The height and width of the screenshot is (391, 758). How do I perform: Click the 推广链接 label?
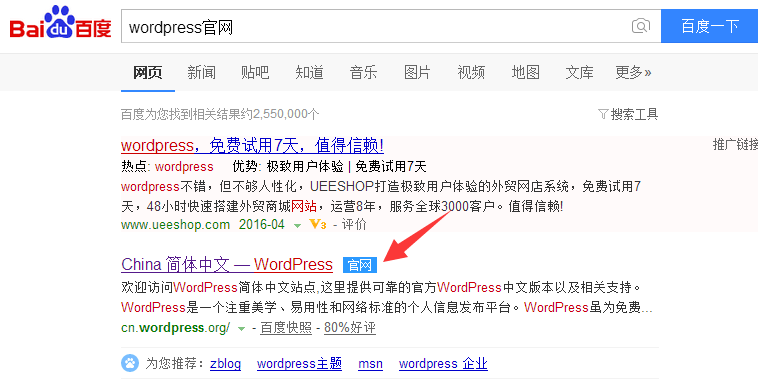[735, 144]
